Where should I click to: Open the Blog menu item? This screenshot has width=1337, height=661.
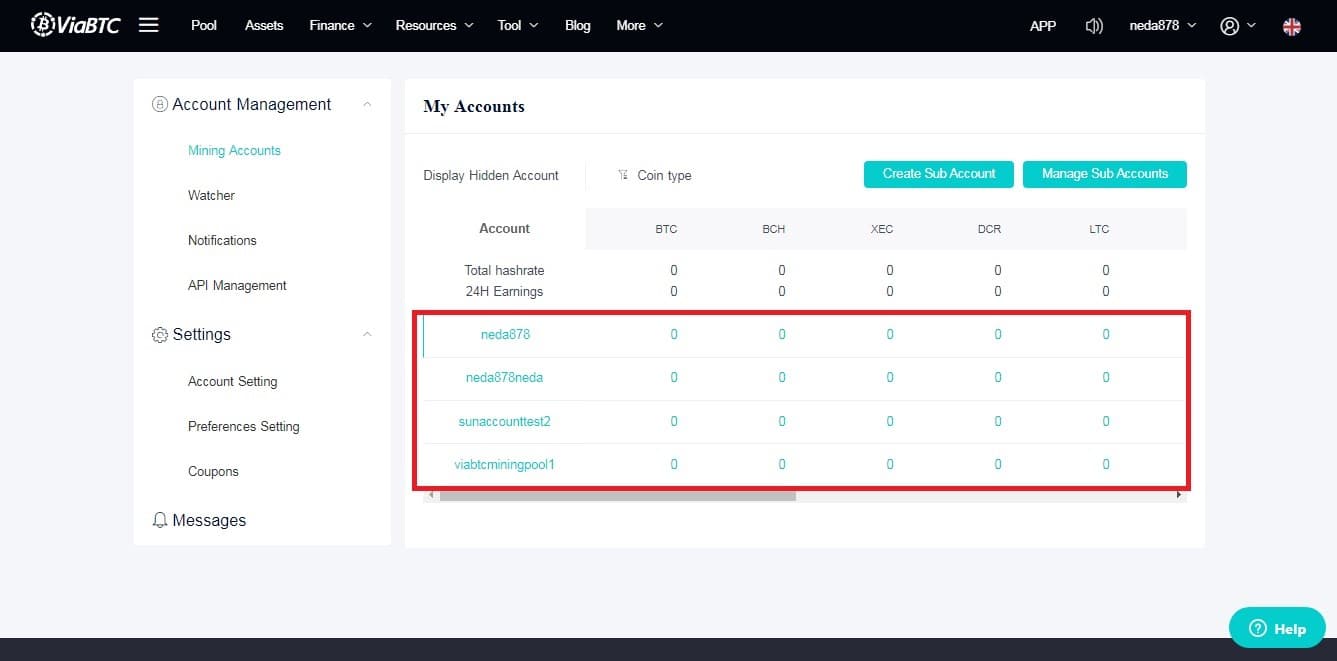pos(578,25)
